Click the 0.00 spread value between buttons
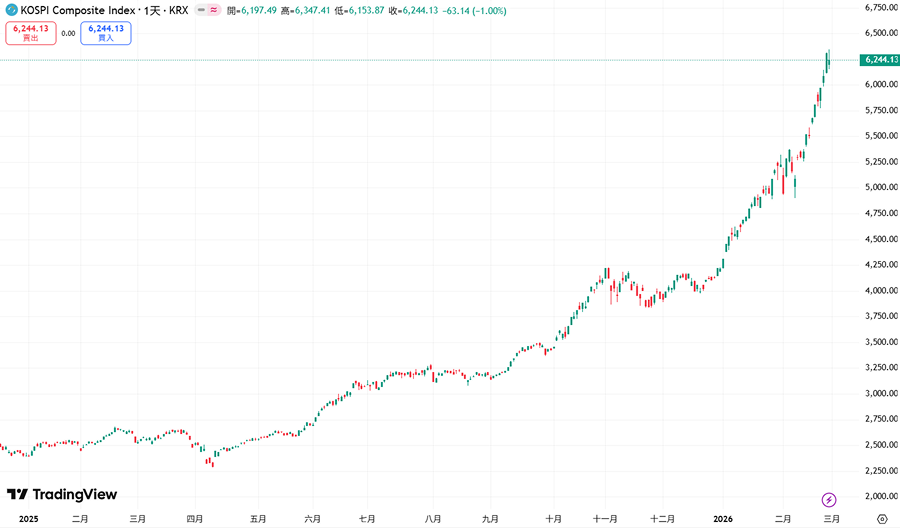The image size is (900, 528). [68, 33]
